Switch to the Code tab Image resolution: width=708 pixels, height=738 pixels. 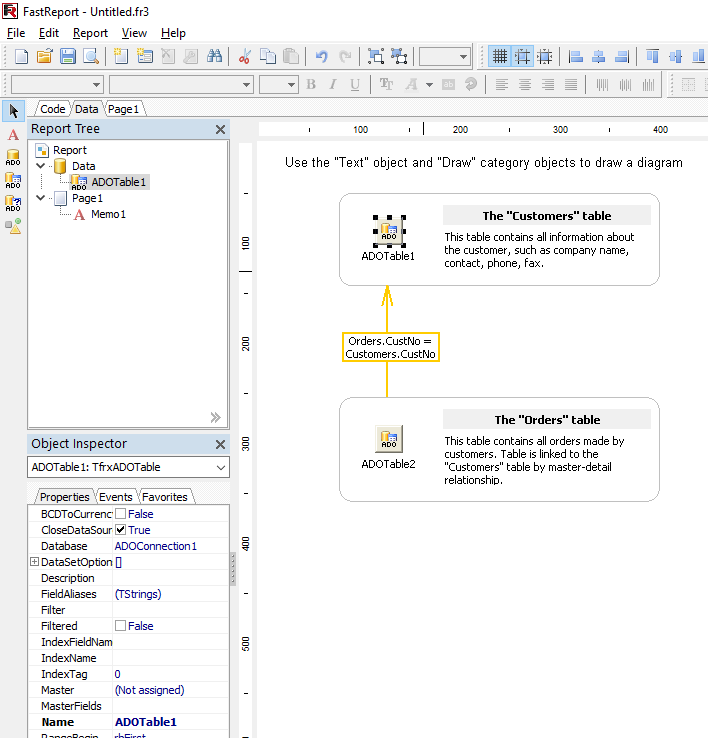click(x=52, y=109)
